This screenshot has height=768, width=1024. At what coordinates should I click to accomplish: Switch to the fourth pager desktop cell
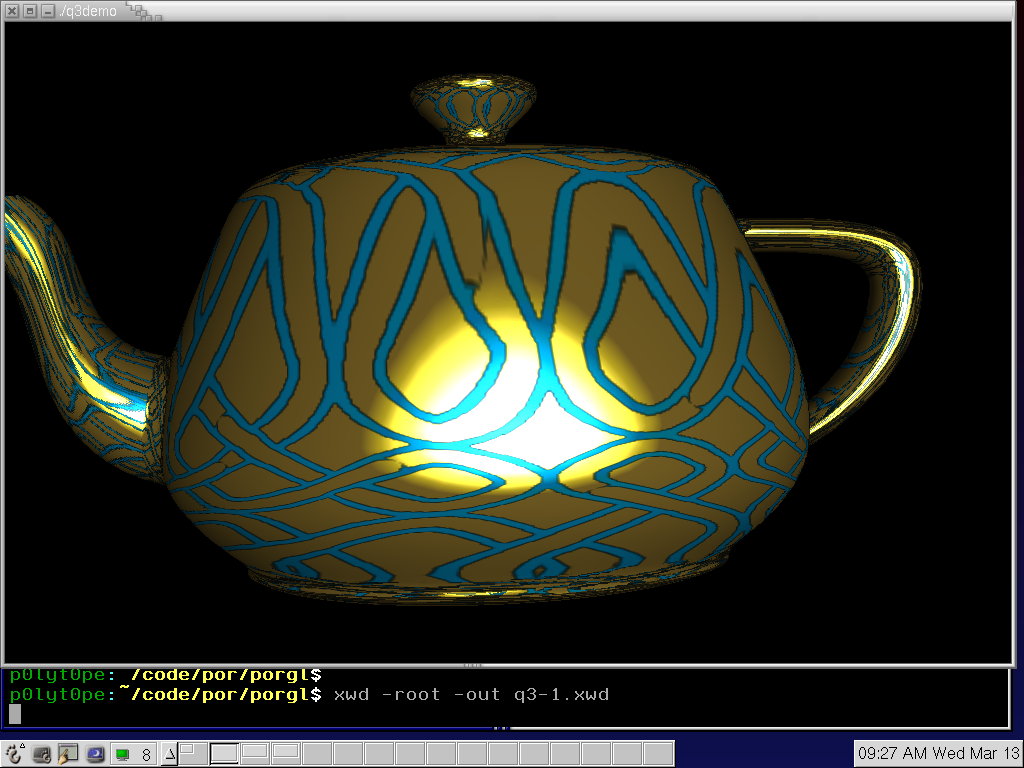(287, 754)
